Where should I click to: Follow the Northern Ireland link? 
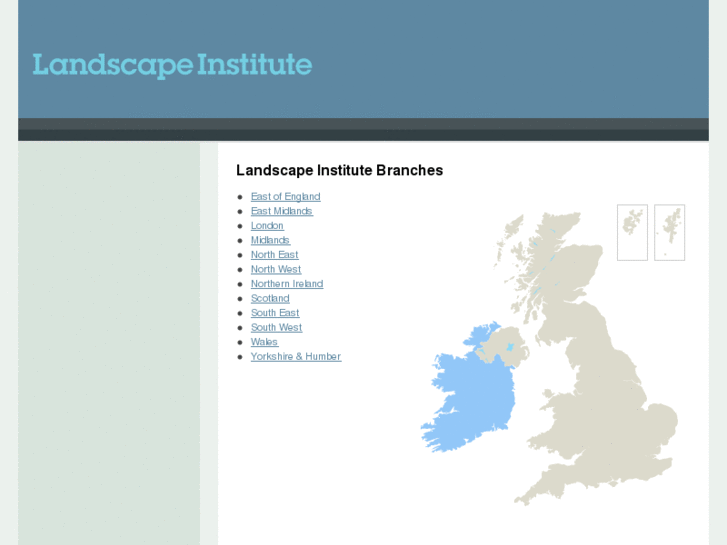coord(287,284)
